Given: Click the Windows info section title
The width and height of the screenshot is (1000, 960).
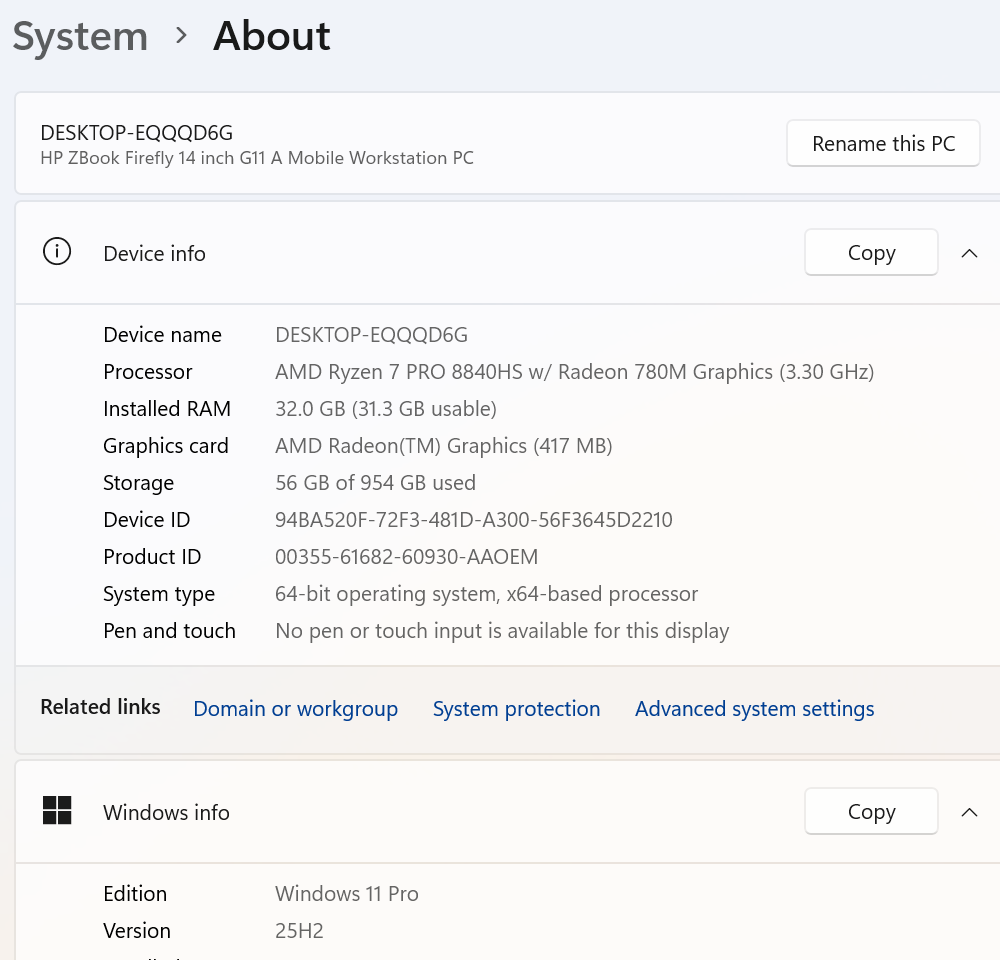Looking at the screenshot, I should click(x=166, y=812).
